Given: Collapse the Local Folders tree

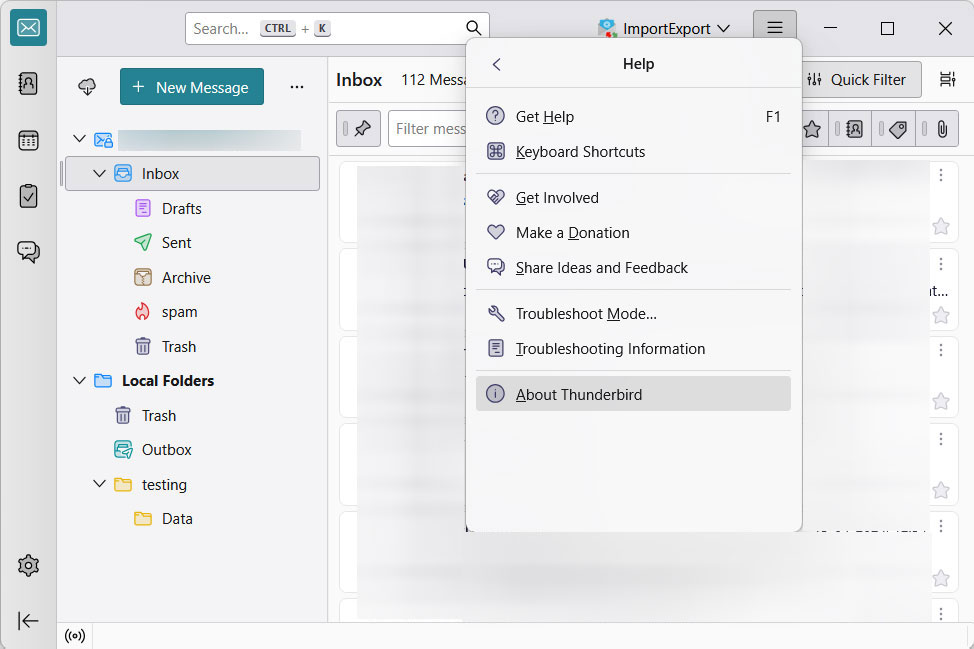Looking at the screenshot, I should 80,381.
